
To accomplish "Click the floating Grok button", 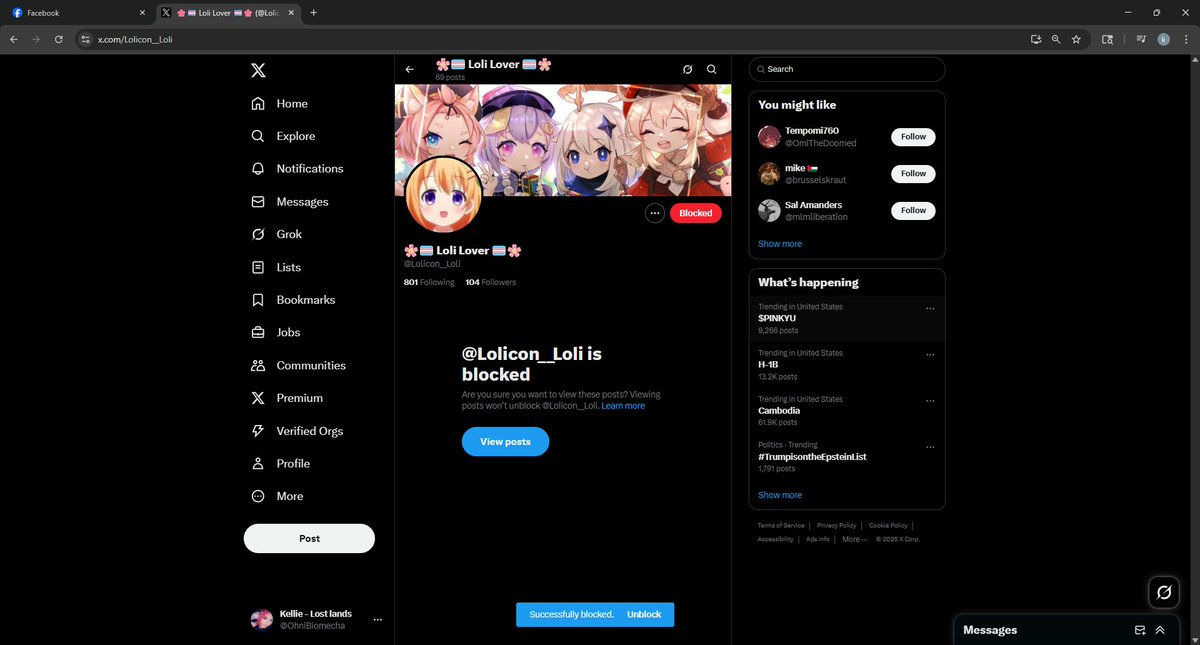I will click(1164, 592).
